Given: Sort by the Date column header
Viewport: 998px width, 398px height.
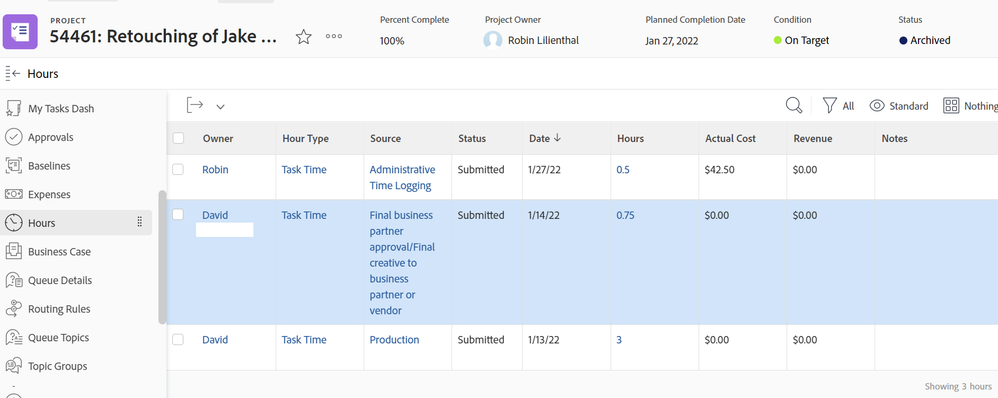Looking at the screenshot, I should point(545,138).
